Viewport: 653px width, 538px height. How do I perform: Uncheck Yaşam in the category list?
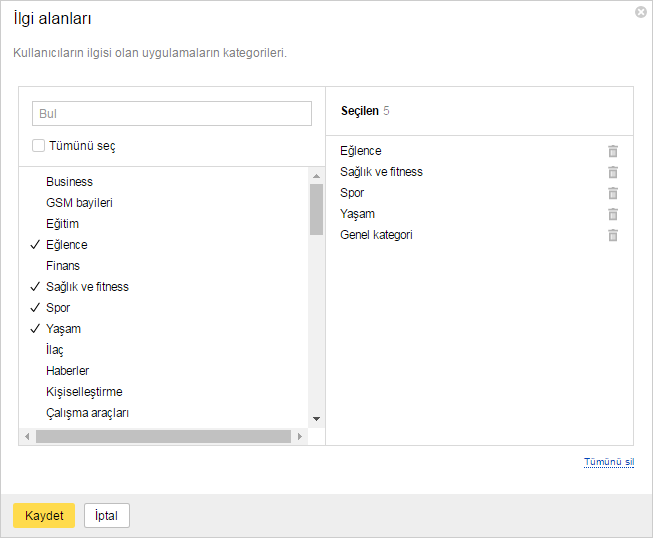tap(63, 329)
